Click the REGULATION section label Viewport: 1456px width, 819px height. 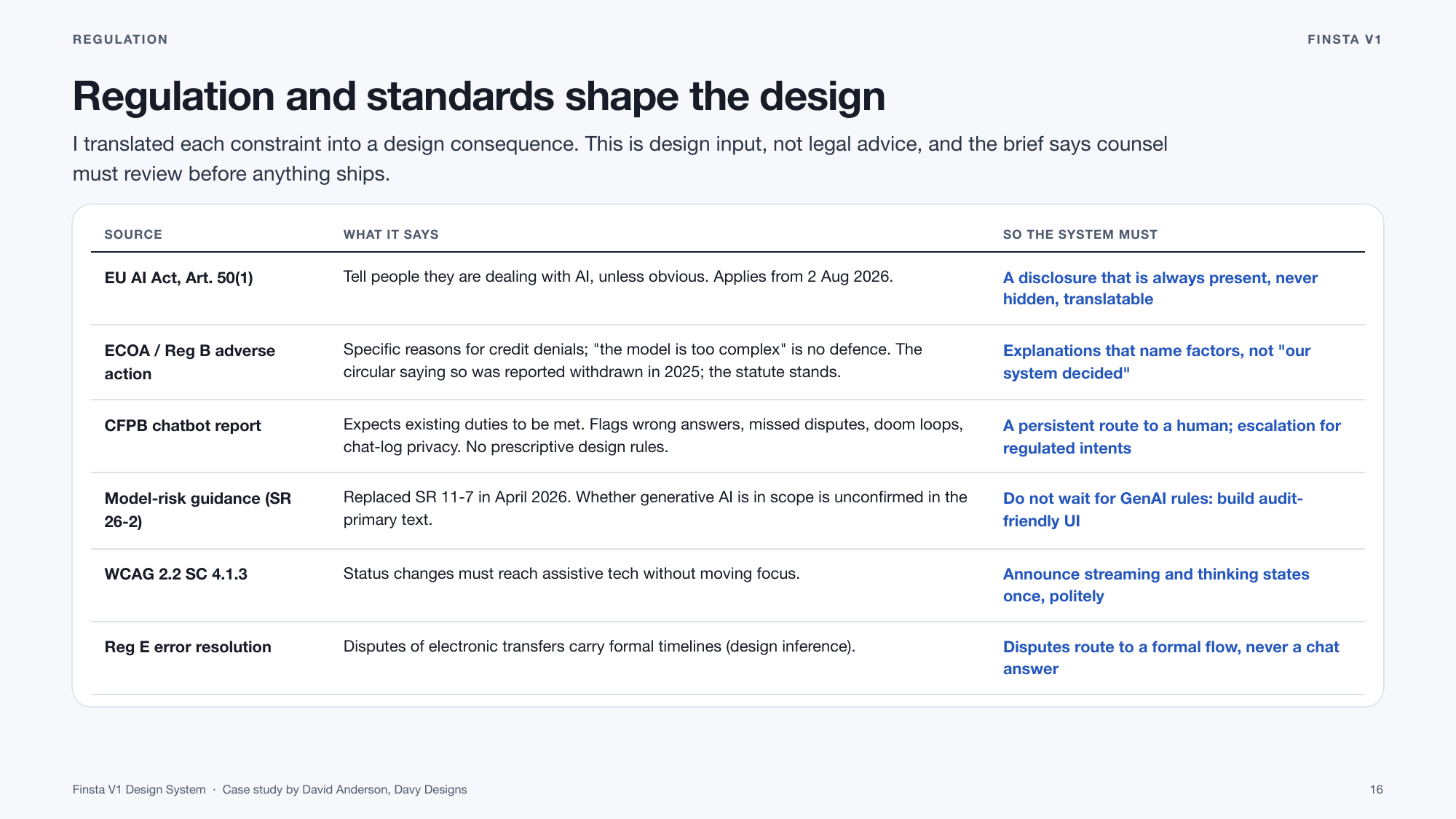(120, 39)
